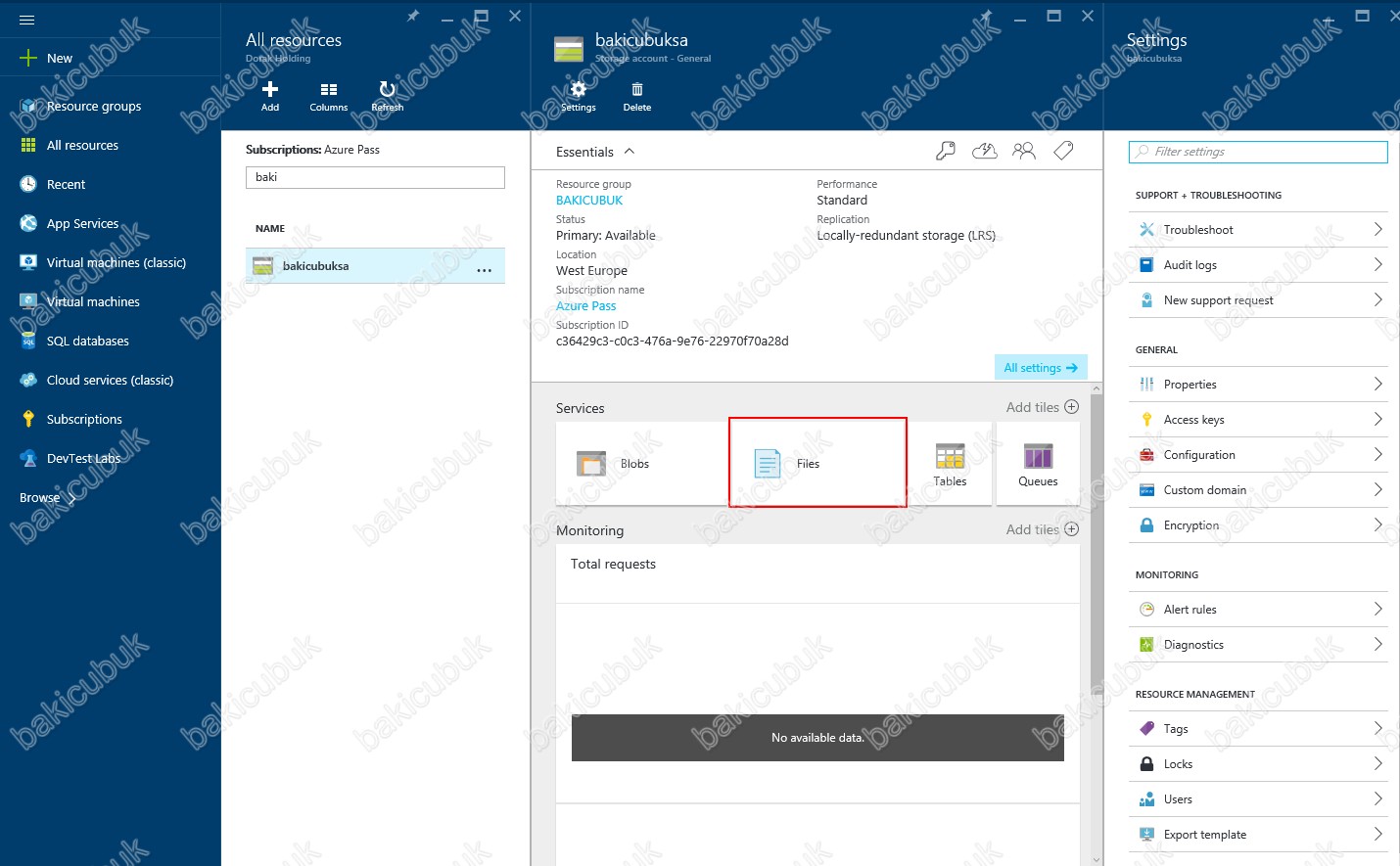
Task: Click the Virtual machines sidebar icon
Action: [x=28, y=301]
